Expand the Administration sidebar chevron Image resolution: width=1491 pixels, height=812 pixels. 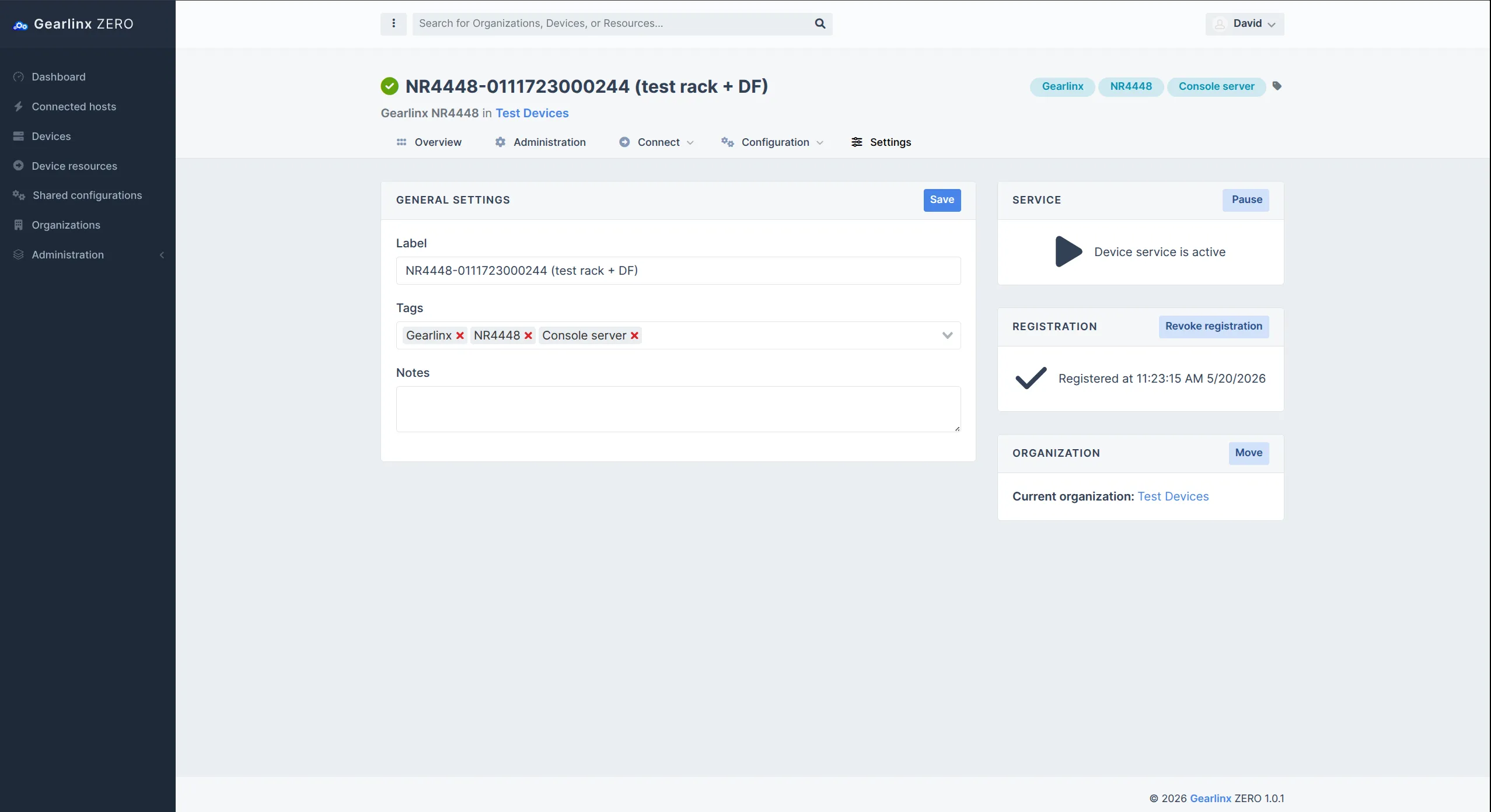(x=162, y=255)
